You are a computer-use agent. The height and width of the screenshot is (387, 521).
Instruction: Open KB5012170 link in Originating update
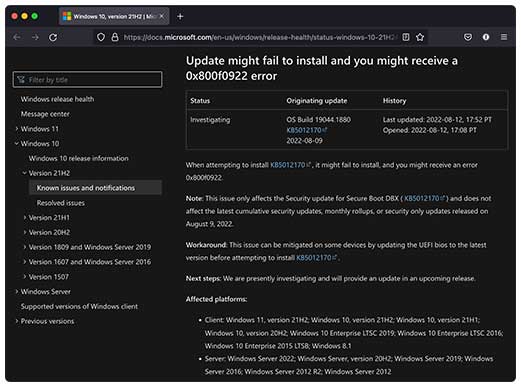pyautogui.click(x=306, y=130)
